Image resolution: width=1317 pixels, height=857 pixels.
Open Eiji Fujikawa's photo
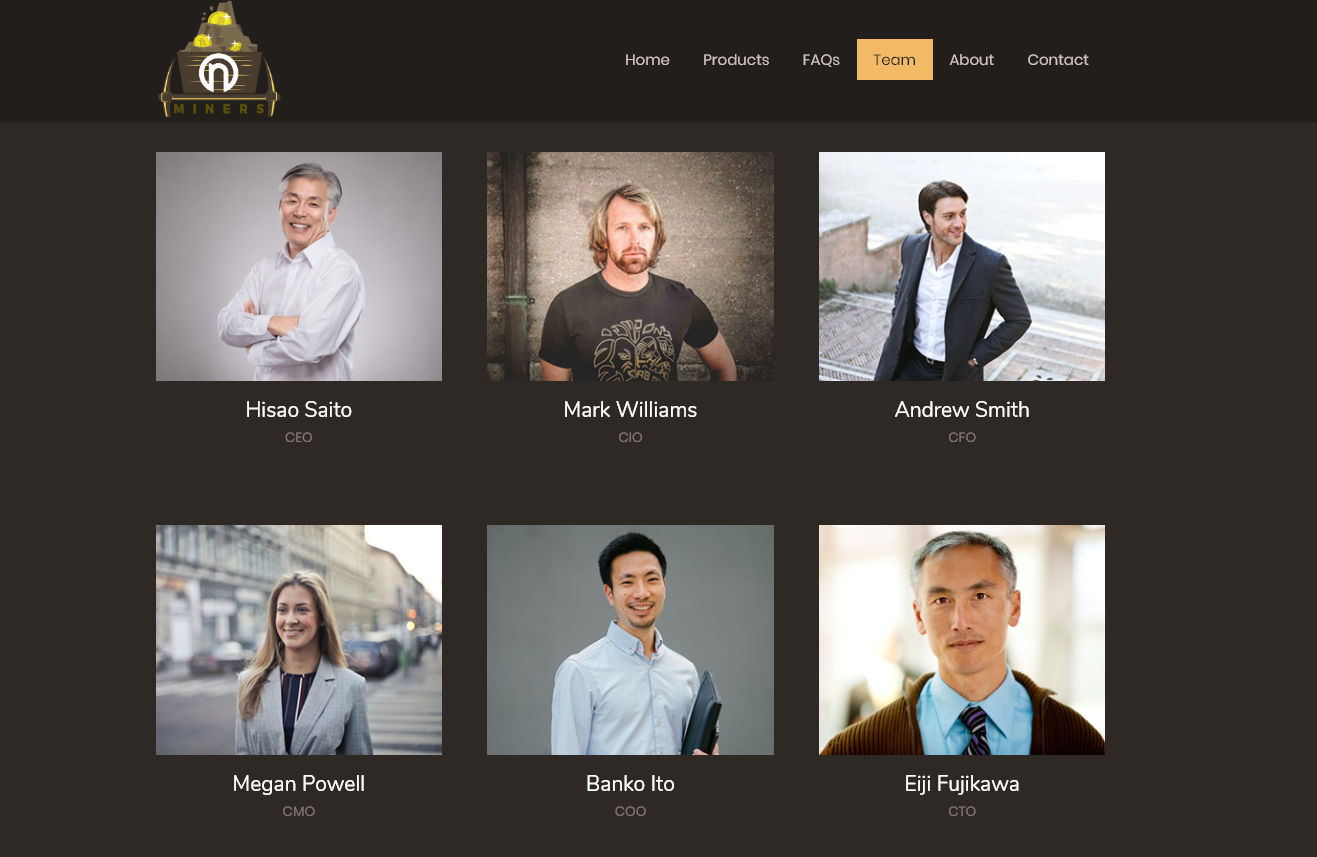tap(962, 640)
